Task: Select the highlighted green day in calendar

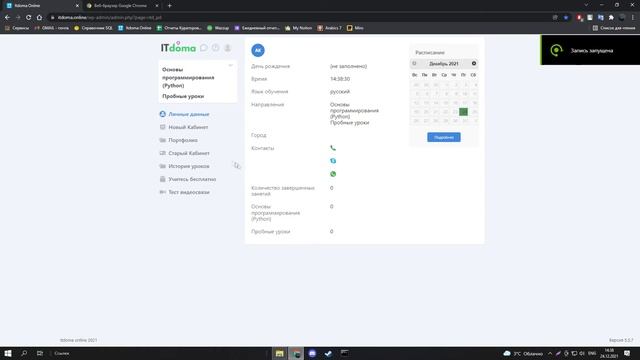Action: [463, 112]
